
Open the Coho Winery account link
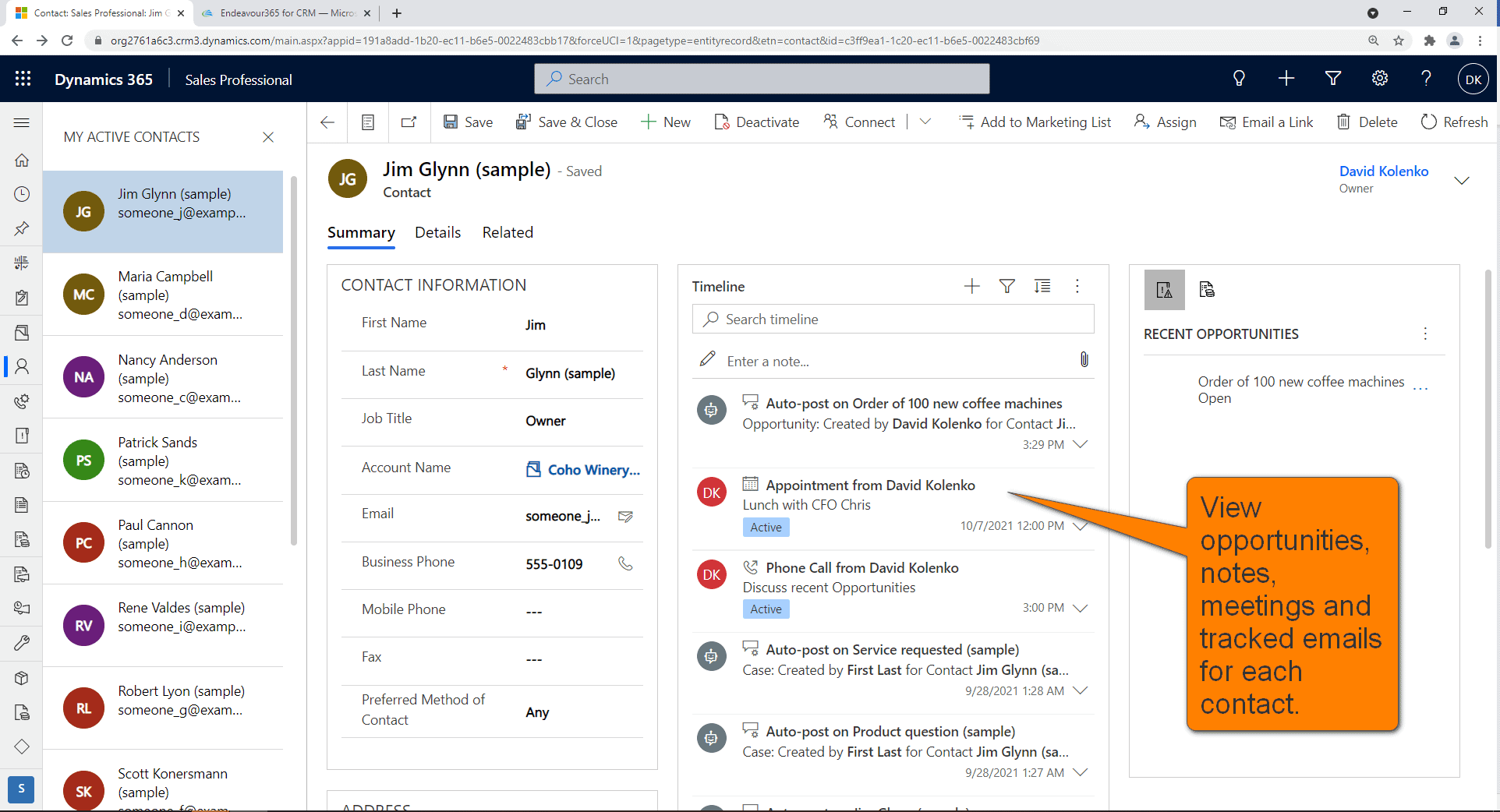593,470
